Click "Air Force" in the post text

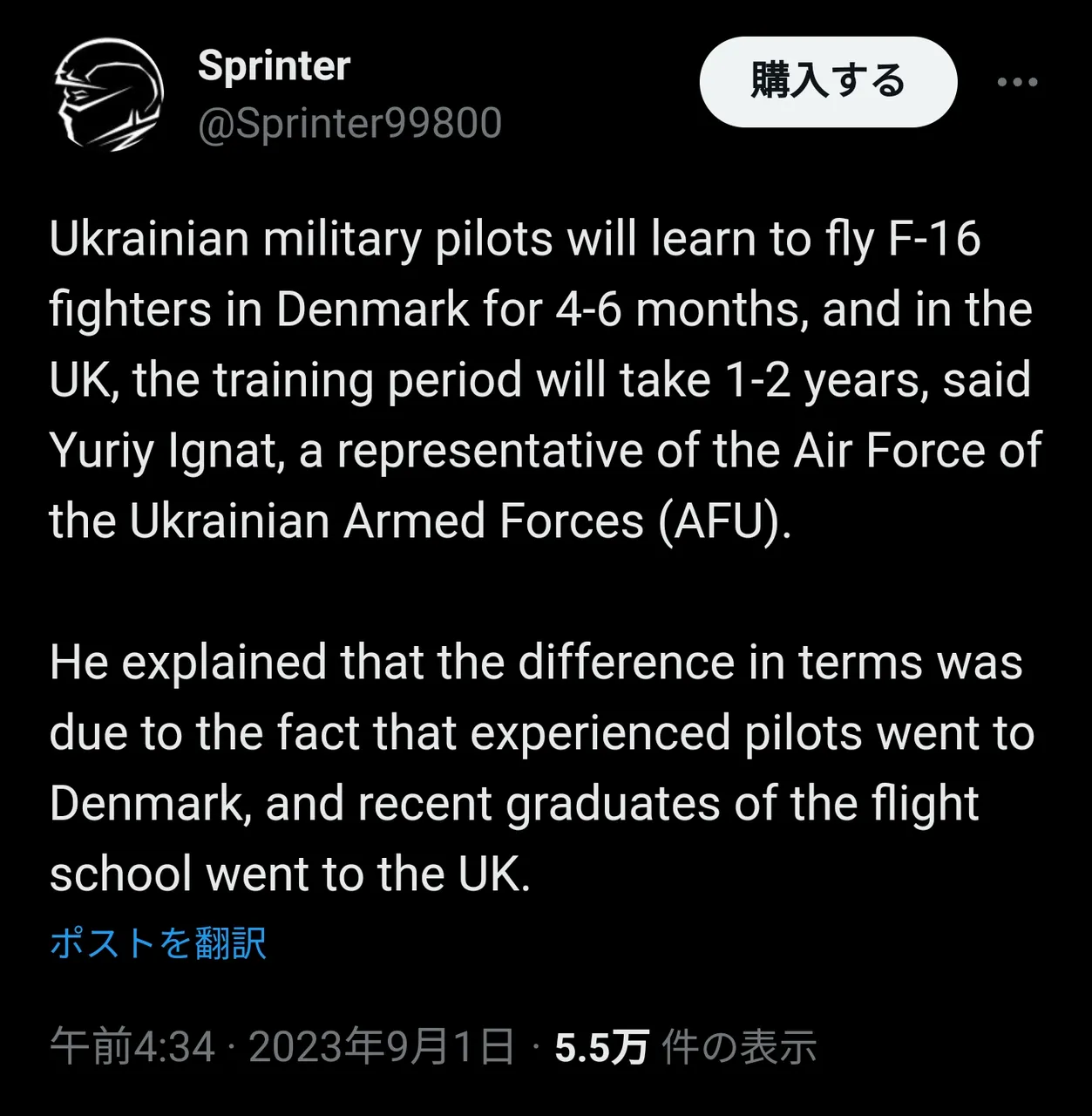(x=889, y=451)
